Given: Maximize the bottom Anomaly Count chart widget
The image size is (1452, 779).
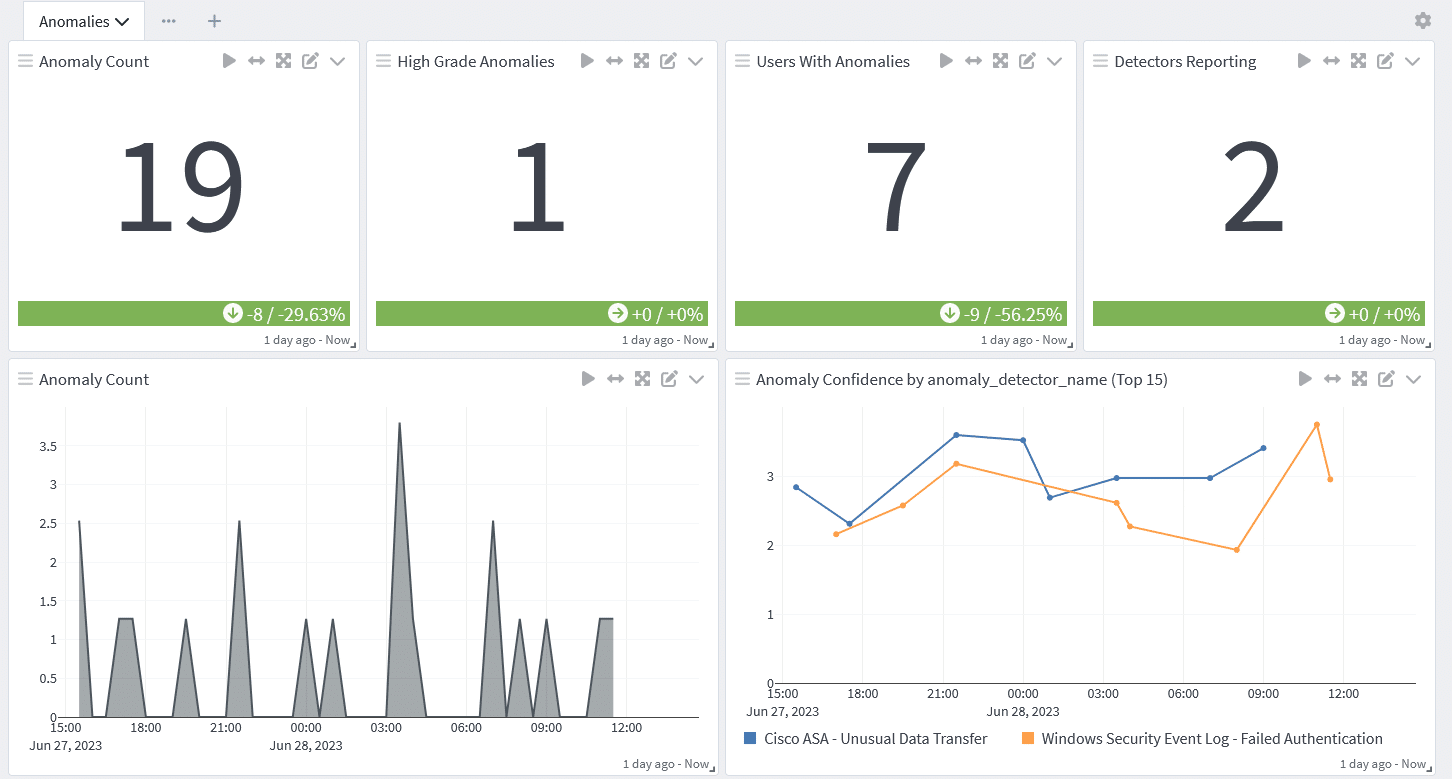Looking at the screenshot, I should coord(642,379).
